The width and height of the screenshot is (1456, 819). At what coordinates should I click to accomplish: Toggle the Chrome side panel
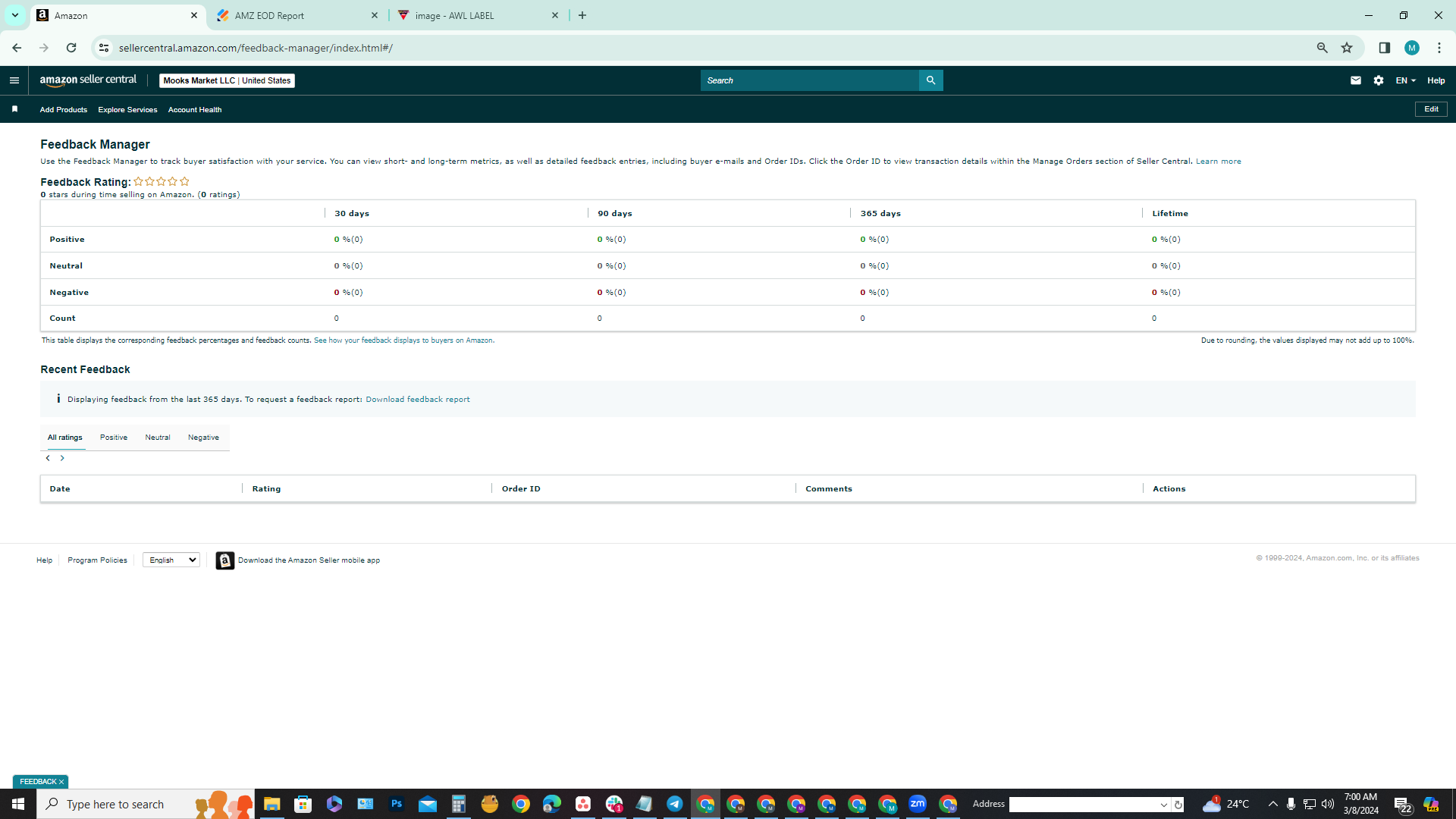pyautogui.click(x=1385, y=48)
